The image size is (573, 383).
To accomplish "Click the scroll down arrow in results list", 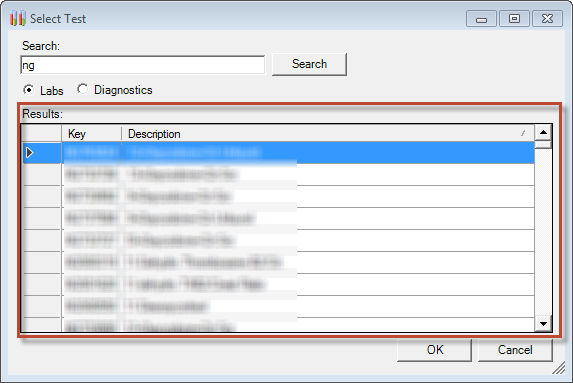I will [x=543, y=323].
